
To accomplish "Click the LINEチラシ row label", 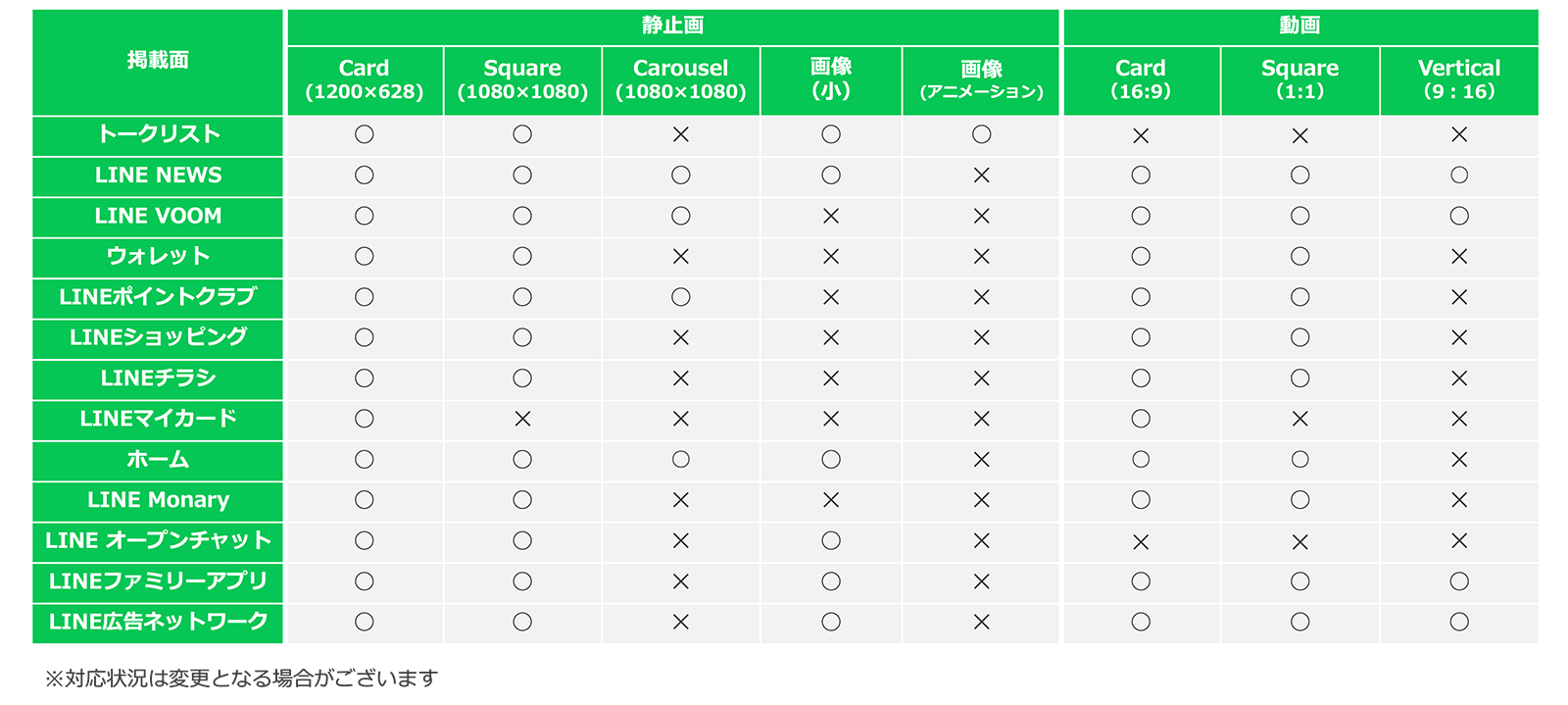I will [x=158, y=378].
